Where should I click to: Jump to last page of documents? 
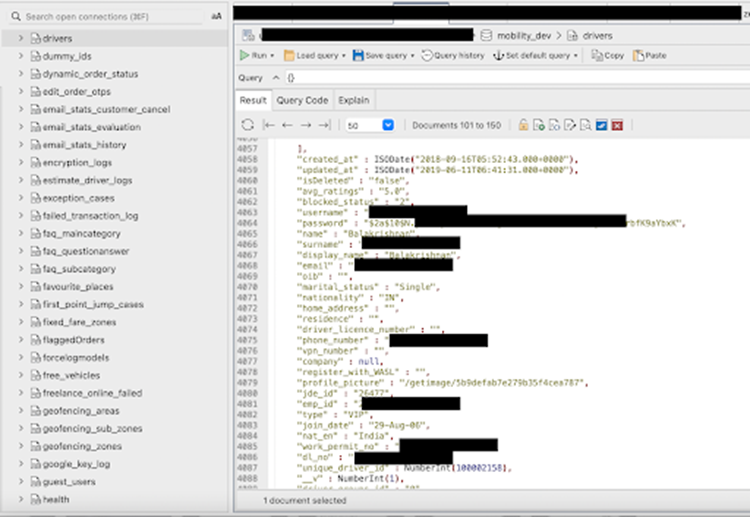[x=324, y=125]
